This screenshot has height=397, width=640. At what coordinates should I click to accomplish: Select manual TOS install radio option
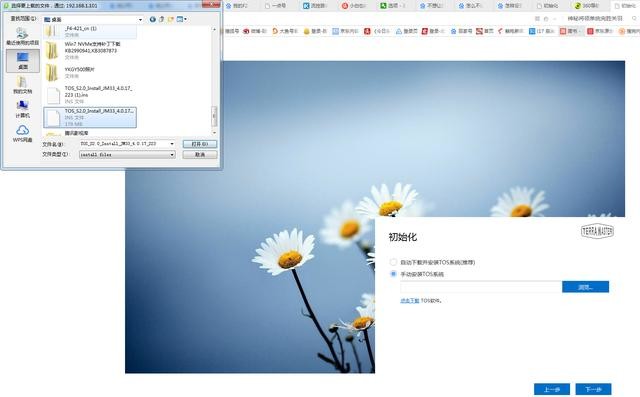coord(393,274)
